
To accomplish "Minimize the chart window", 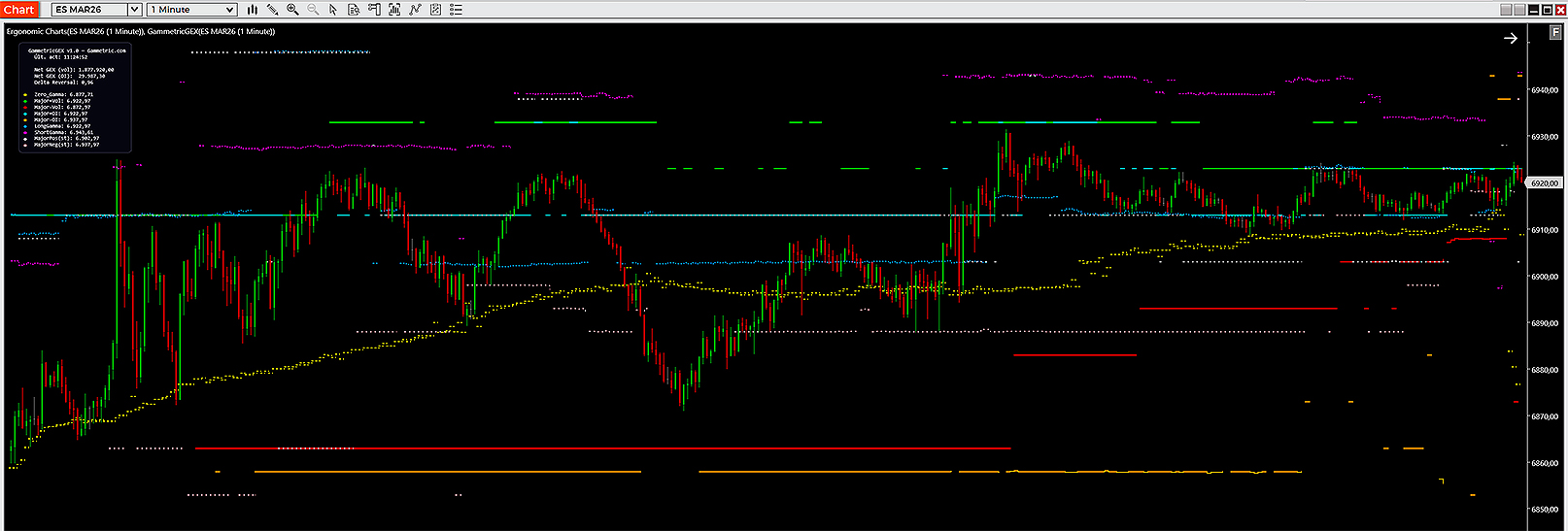I will click(1534, 10).
